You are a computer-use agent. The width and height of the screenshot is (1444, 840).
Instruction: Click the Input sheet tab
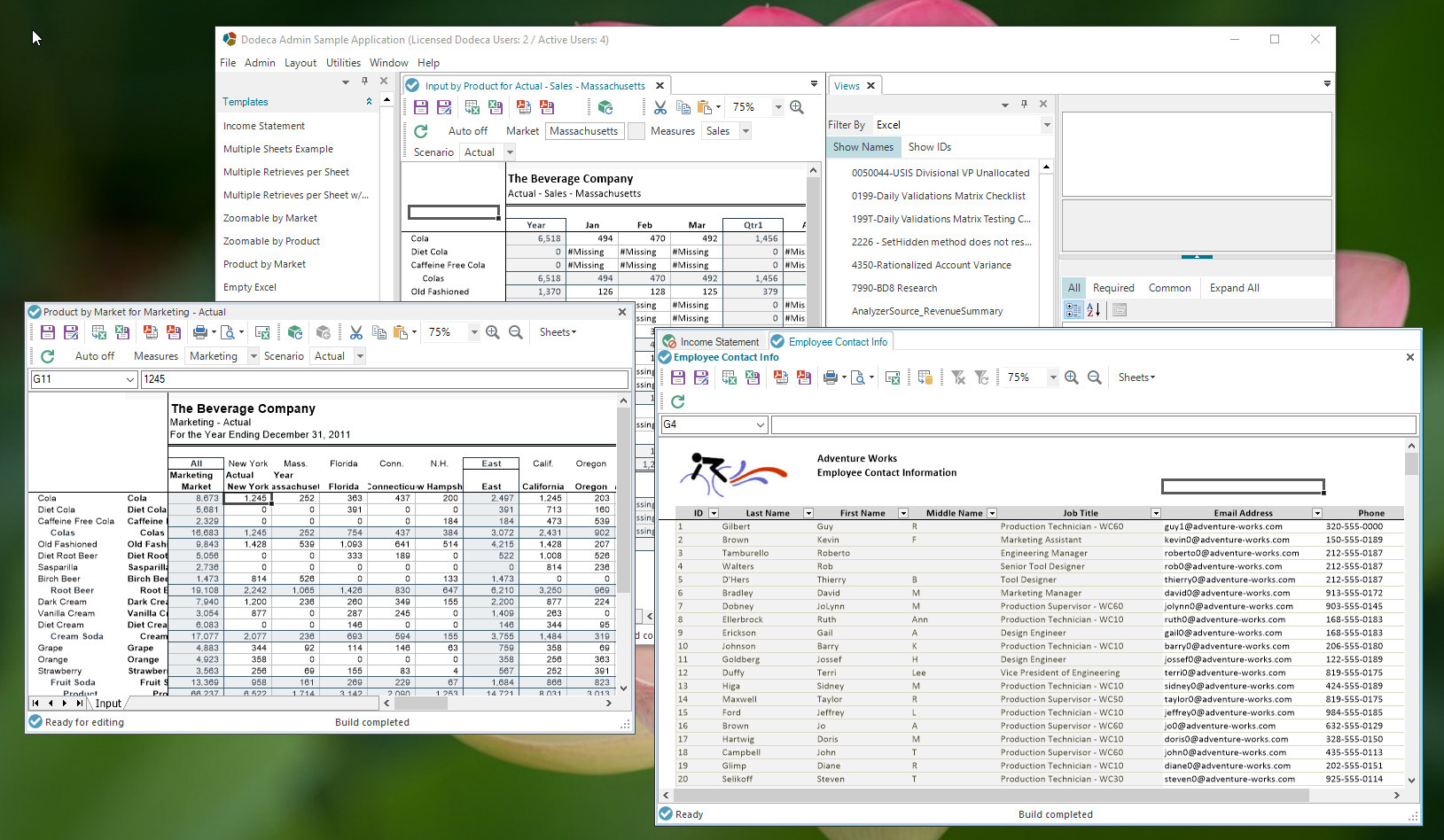pos(108,704)
